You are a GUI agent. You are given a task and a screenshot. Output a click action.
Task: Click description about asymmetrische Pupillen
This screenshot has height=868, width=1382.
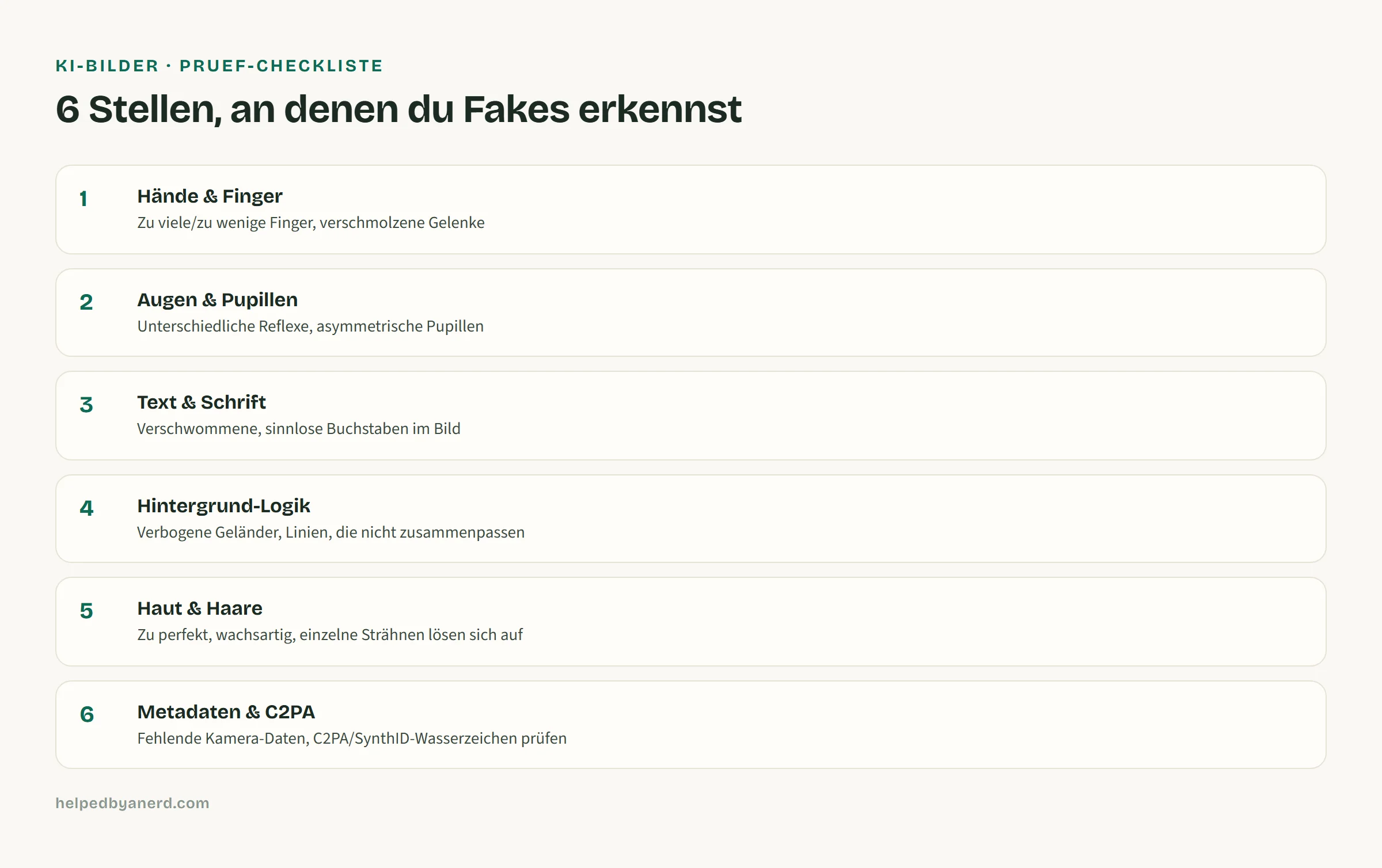(310, 326)
